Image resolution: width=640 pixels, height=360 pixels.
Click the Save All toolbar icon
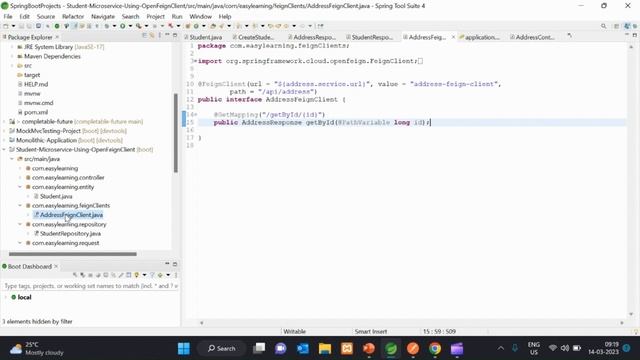29,26
